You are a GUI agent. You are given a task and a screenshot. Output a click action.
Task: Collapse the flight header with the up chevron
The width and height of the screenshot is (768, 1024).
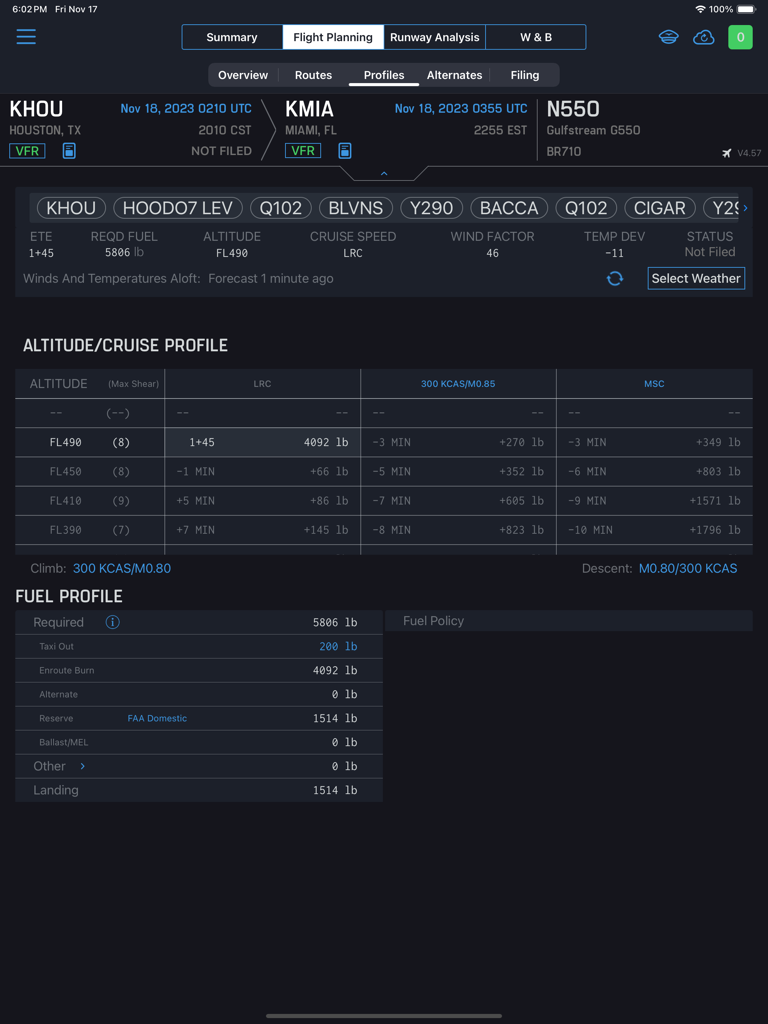384,173
